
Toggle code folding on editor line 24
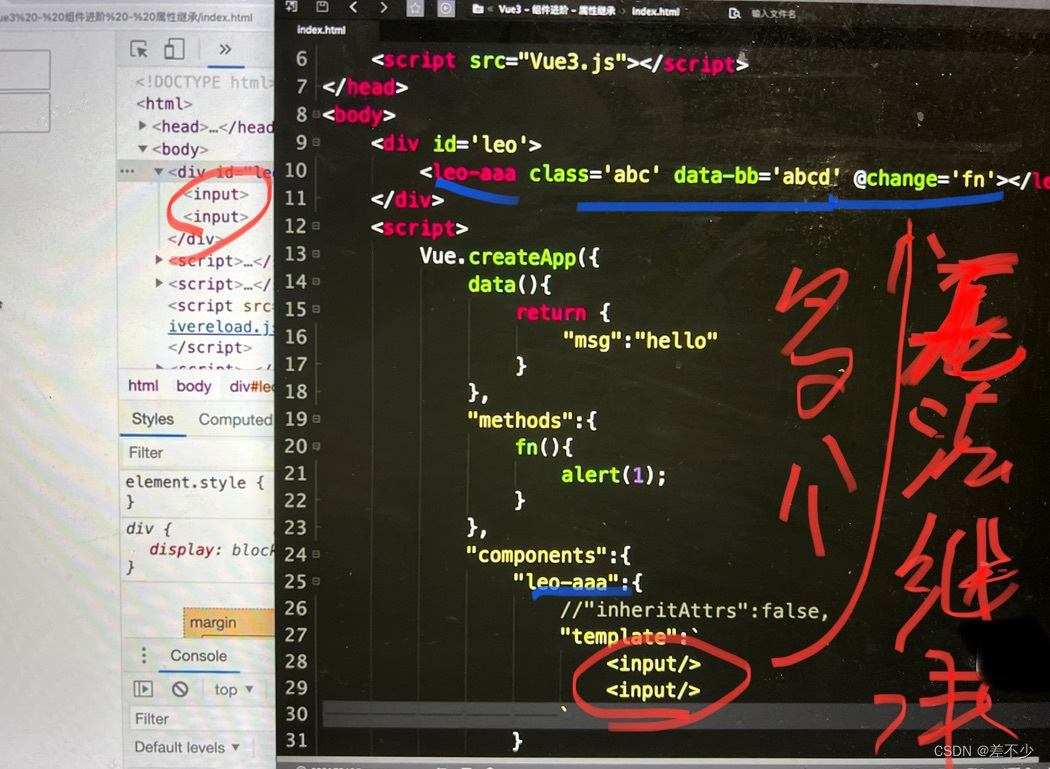click(x=317, y=555)
